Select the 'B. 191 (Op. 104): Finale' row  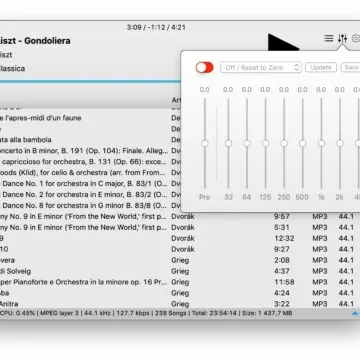(x=90, y=151)
